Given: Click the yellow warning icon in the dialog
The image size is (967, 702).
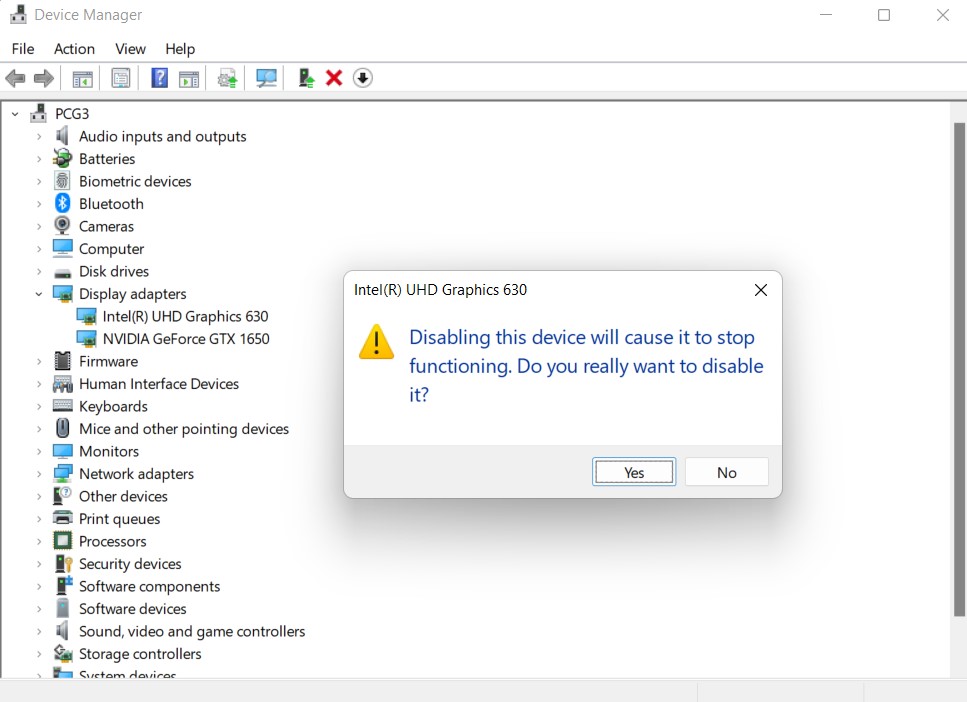Looking at the screenshot, I should point(376,342).
